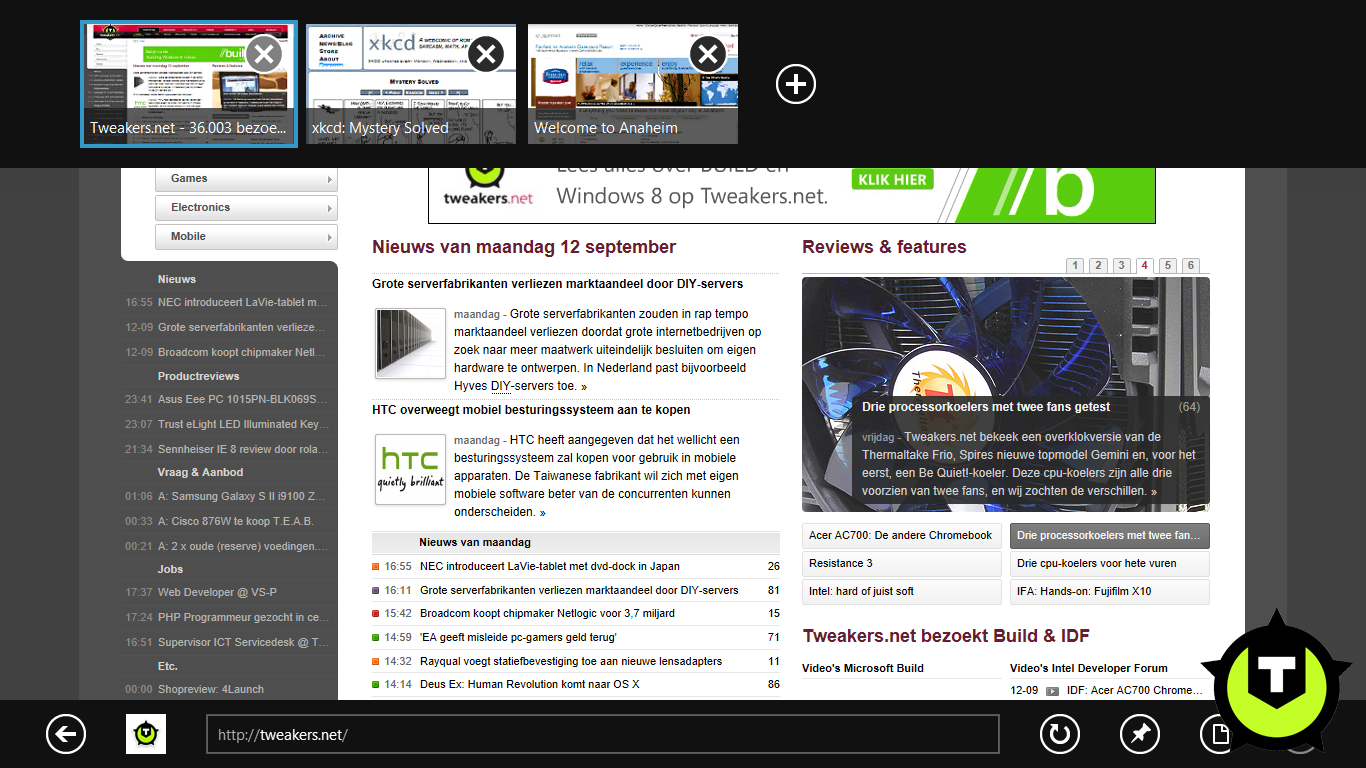Open sidebar ad 'A: Samsung Galaxy S II i9100'
Image resolution: width=1366 pixels, height=768 pixels.
[x=242, y=497]
